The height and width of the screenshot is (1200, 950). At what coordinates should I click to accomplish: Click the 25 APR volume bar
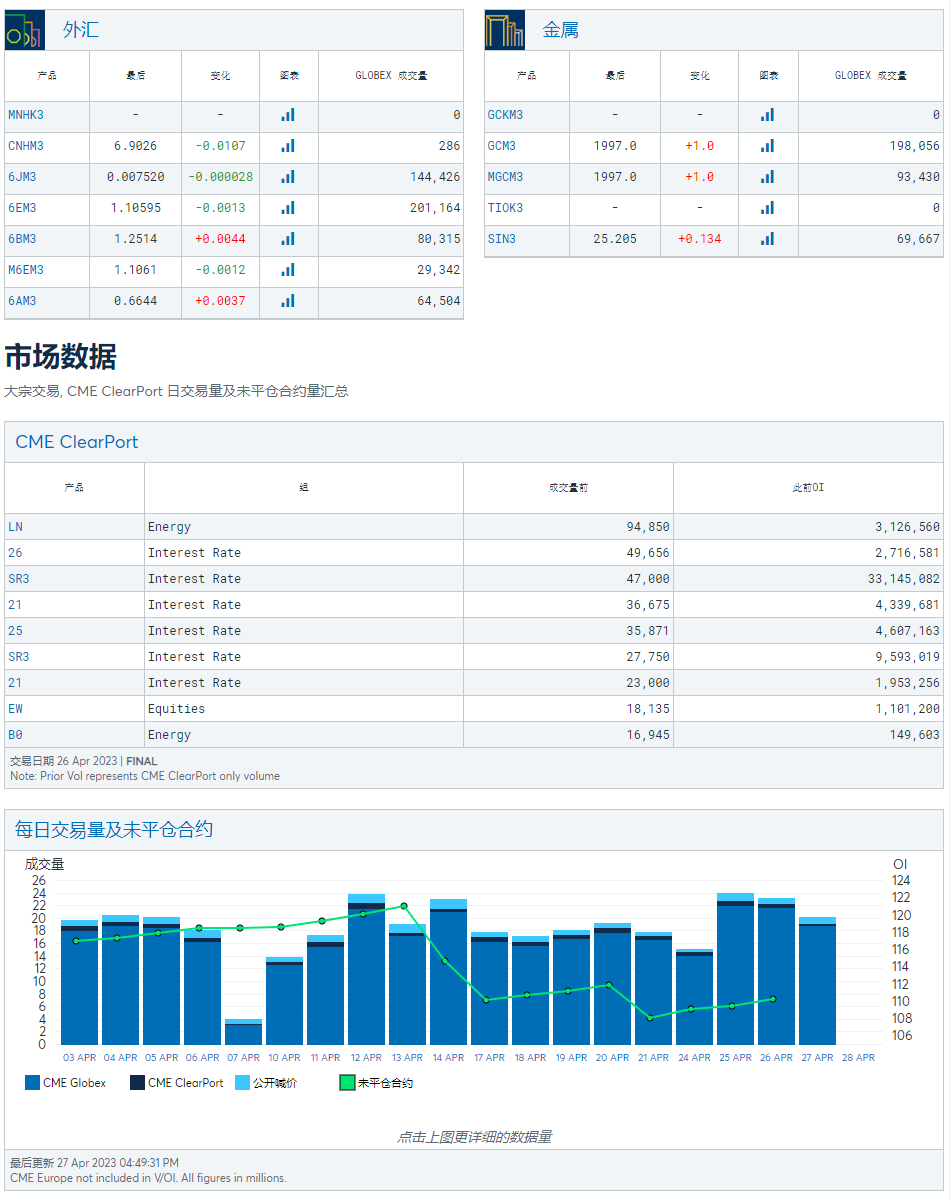tap(735, 969)
